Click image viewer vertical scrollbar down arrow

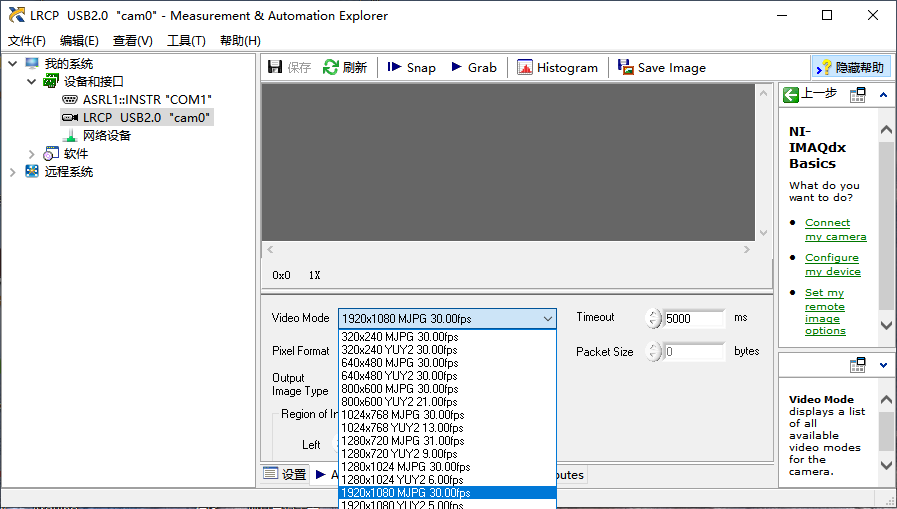(x=763, y=233)
